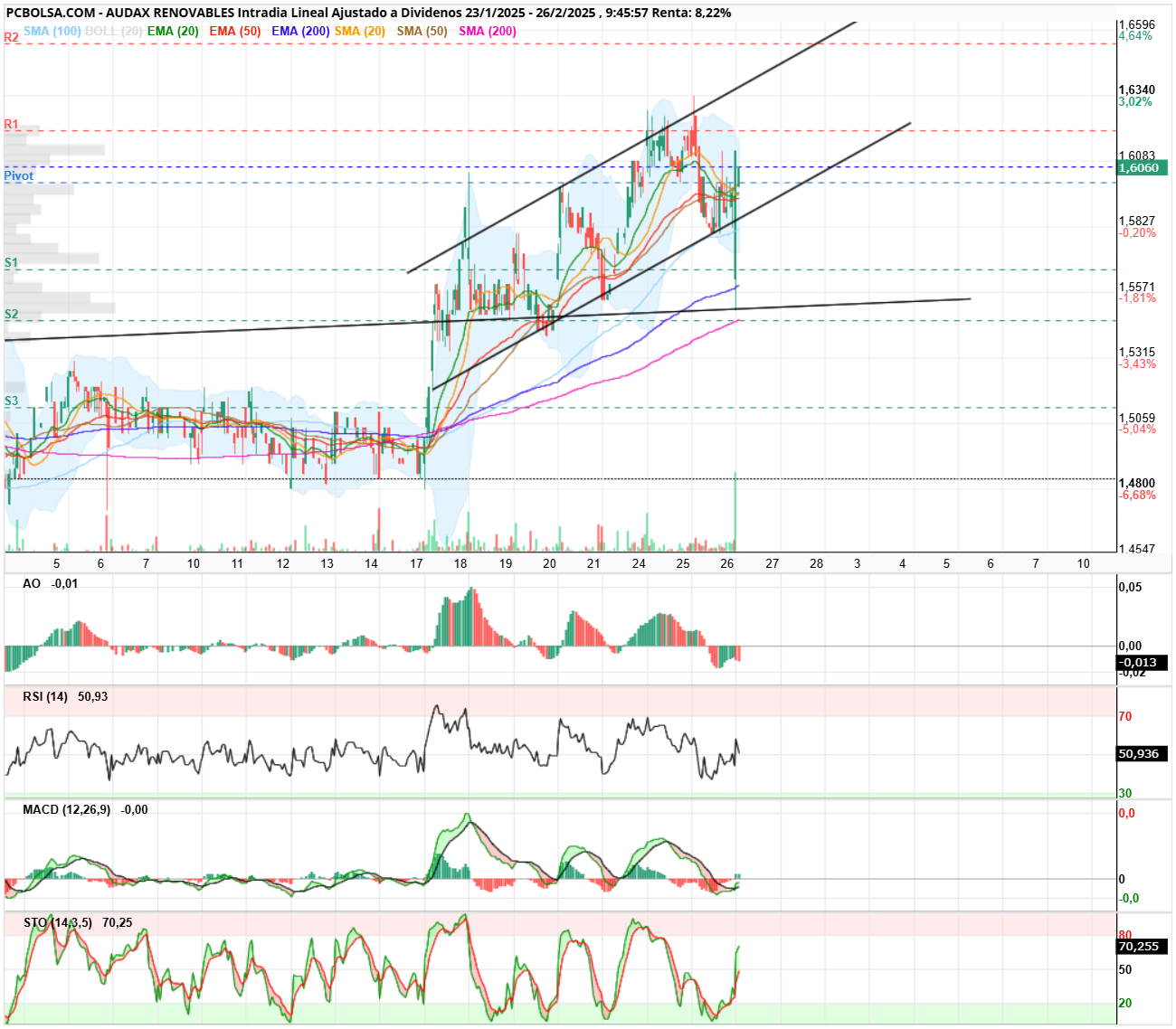Click the 1,6340 price axis value
Viewport: 1176px width, 1029px height.
1137,90
